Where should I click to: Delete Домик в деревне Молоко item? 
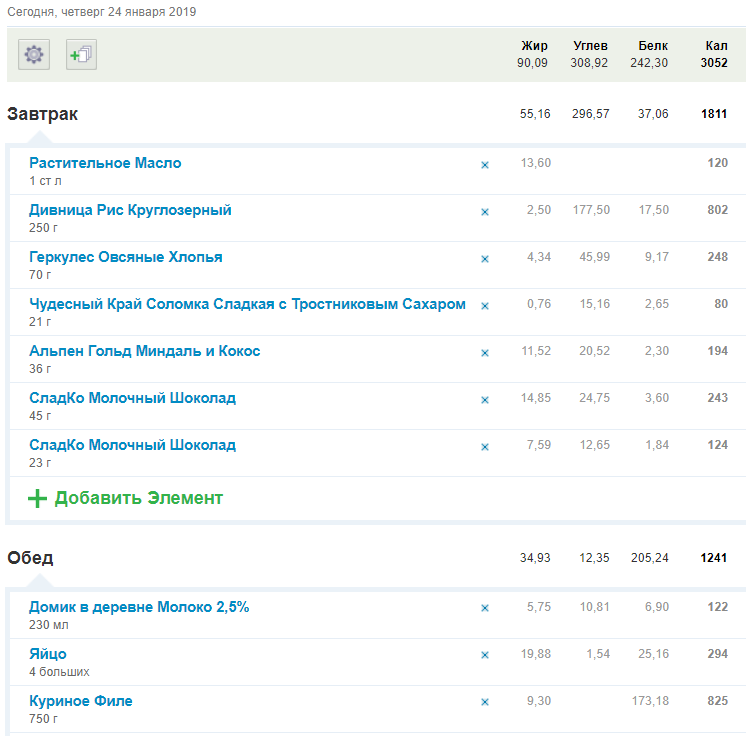click(485, 609)
